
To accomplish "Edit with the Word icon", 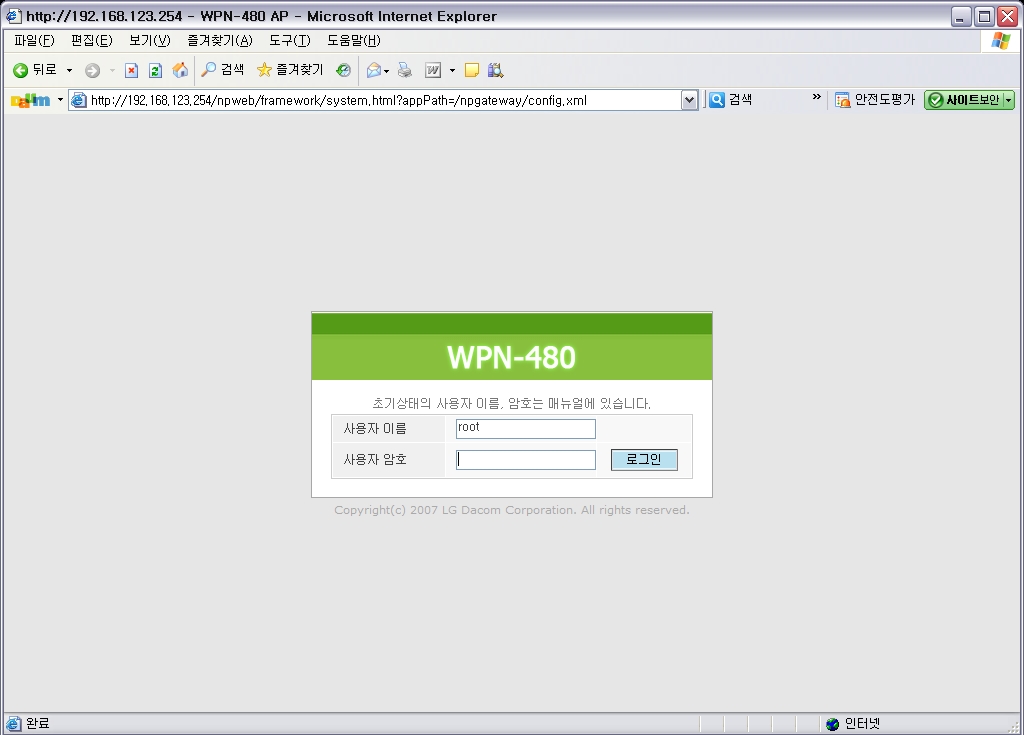I will (433, 70).
